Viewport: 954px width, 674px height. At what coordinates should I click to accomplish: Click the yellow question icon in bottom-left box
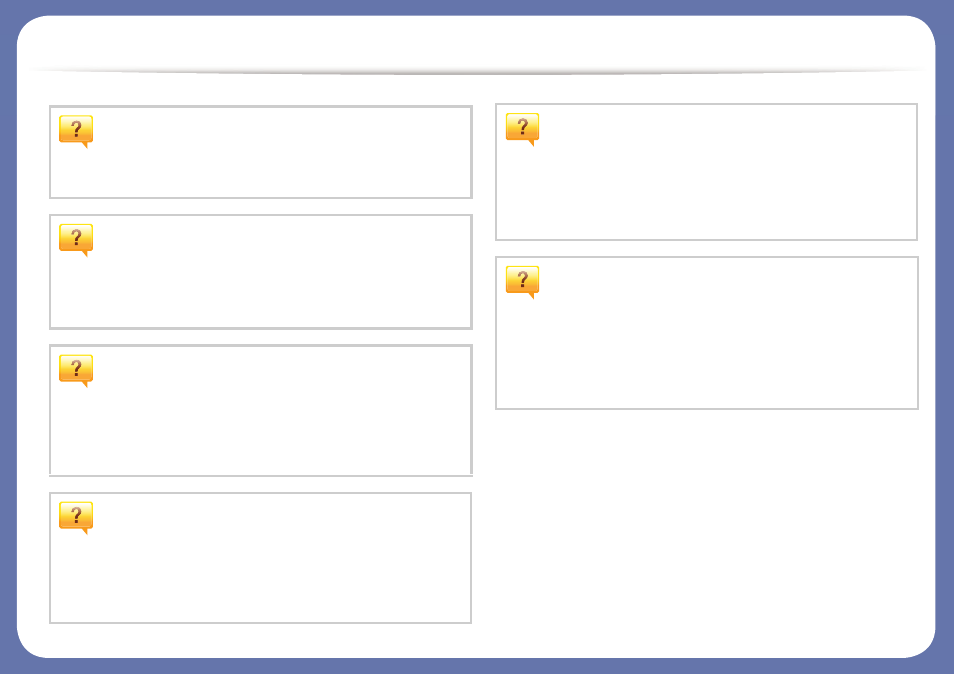pyautogui.click(x=76, y=518)
